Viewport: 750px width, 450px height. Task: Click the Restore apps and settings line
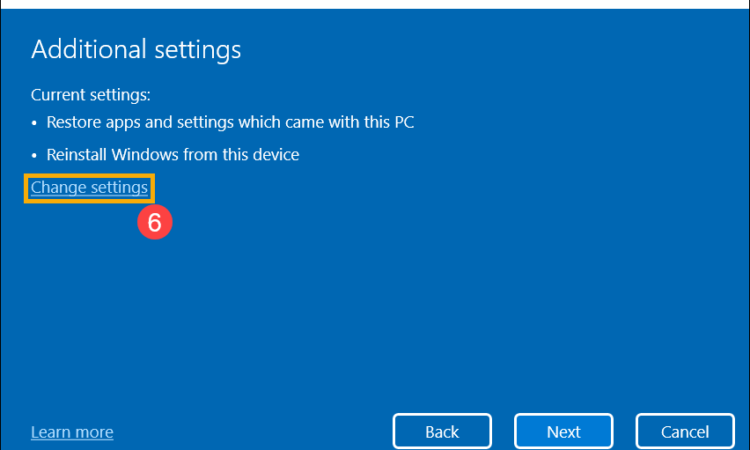click(x=230, y=122)
